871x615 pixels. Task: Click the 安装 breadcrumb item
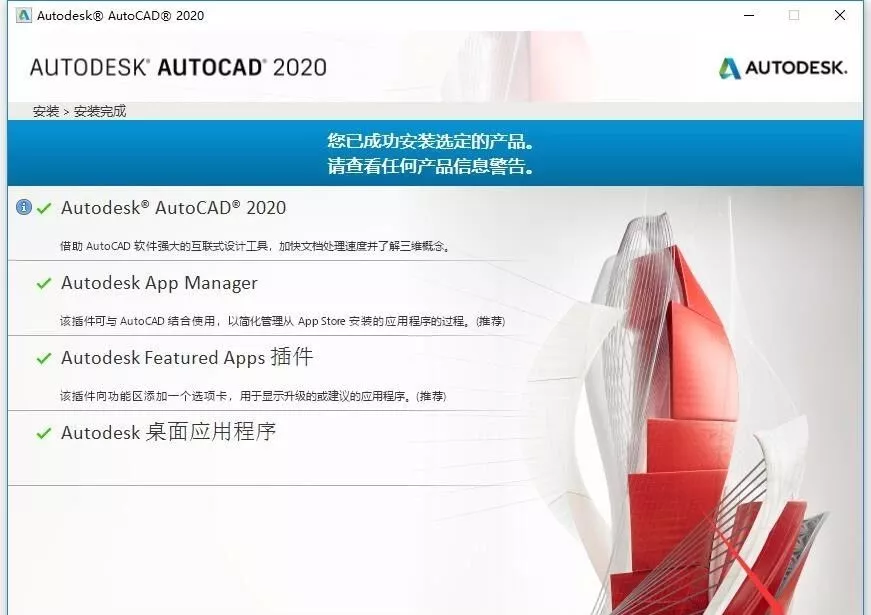[46, 111]
